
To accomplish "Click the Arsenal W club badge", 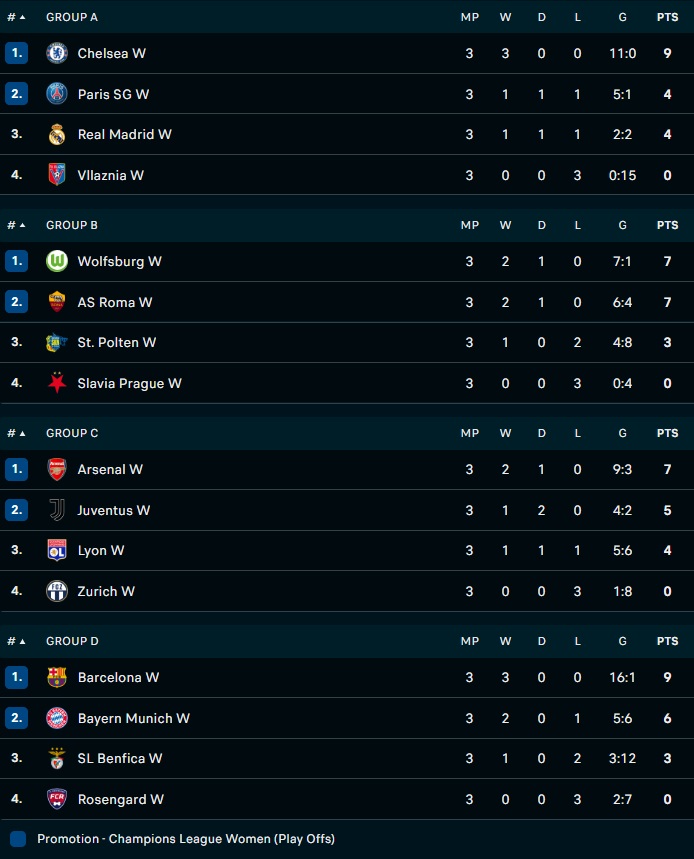I will coord(57,469).
